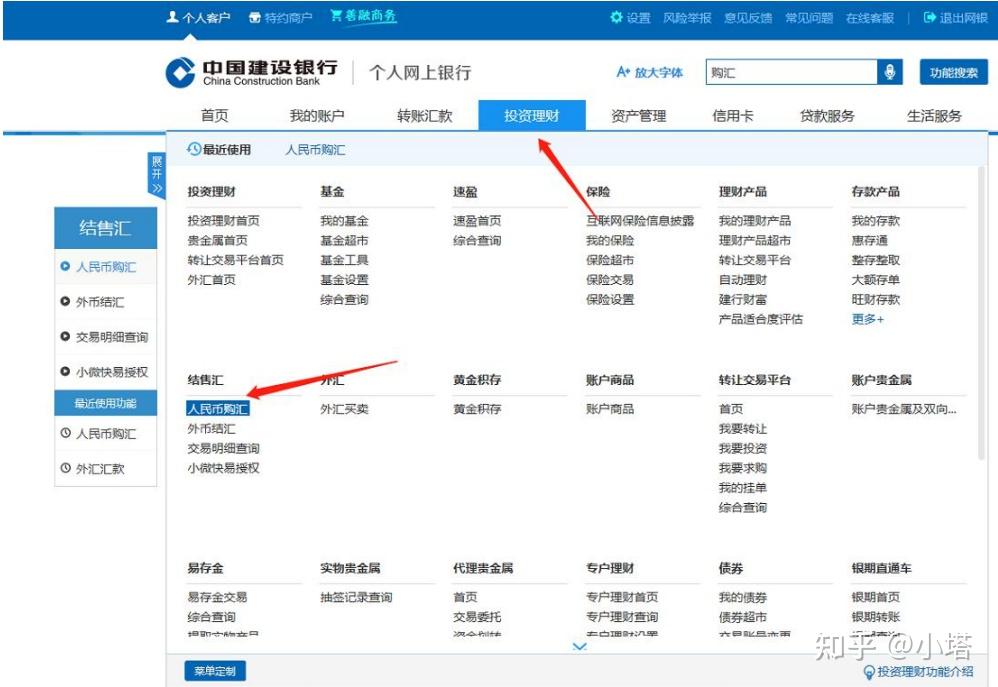Click the microphone voice search icon
This screenshot has height=687, width=998.
(890, 72)
